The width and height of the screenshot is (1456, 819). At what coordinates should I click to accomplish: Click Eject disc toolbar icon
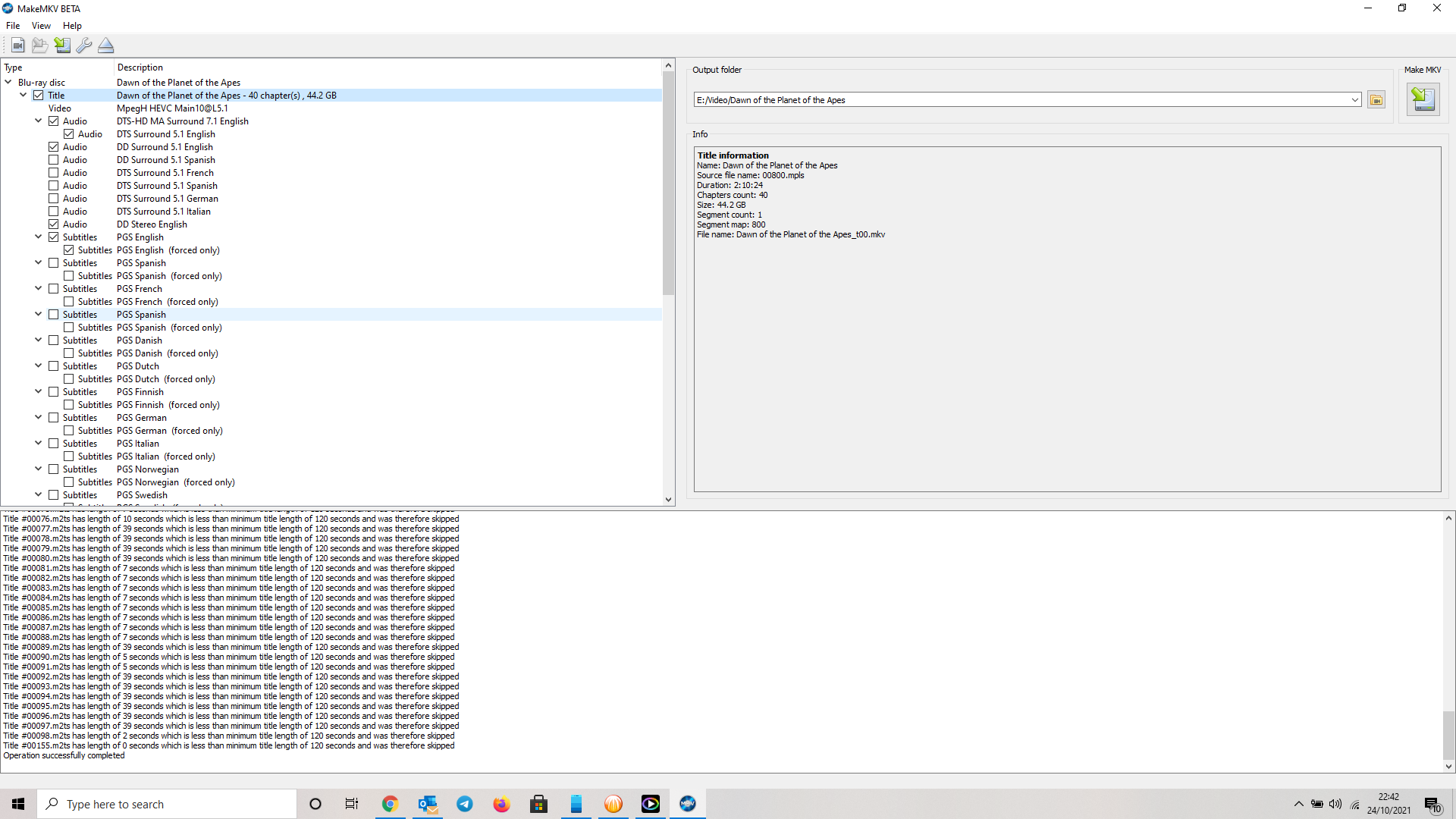coord(106,45)
